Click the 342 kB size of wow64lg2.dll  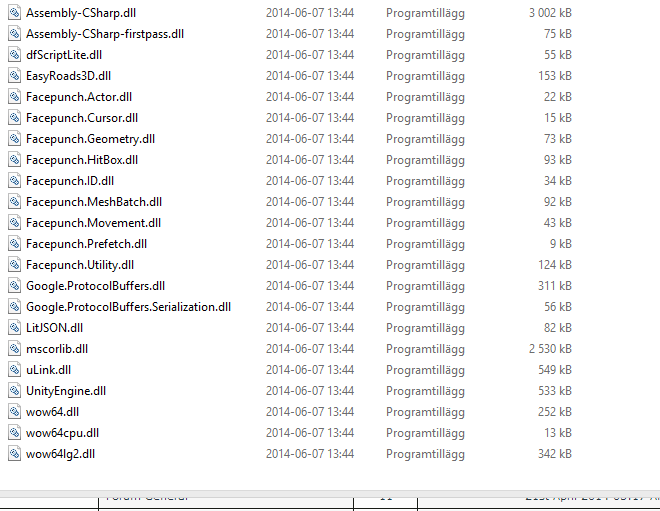pyautogui.click(x=555, y=454)
